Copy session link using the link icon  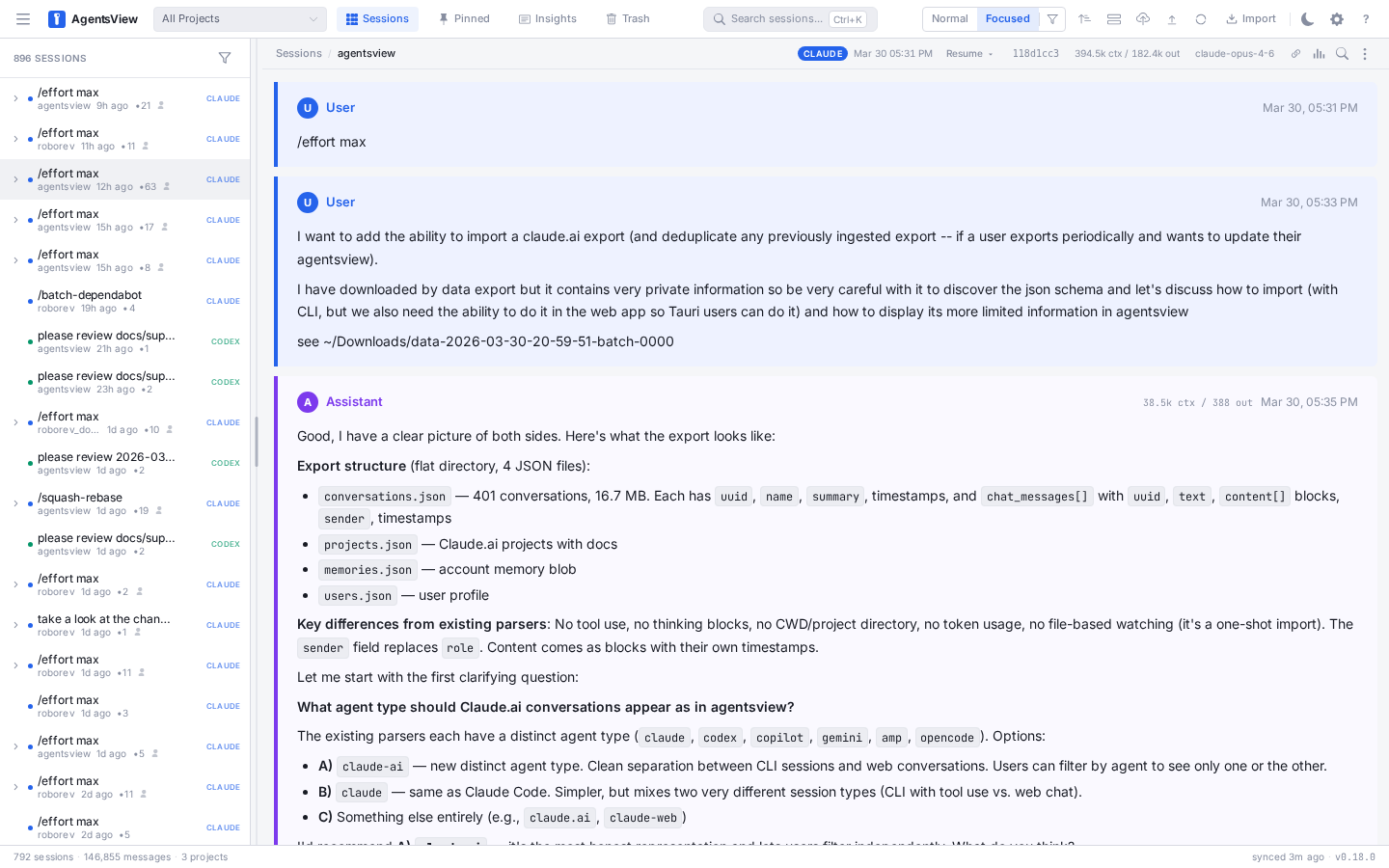point(1295,53)
